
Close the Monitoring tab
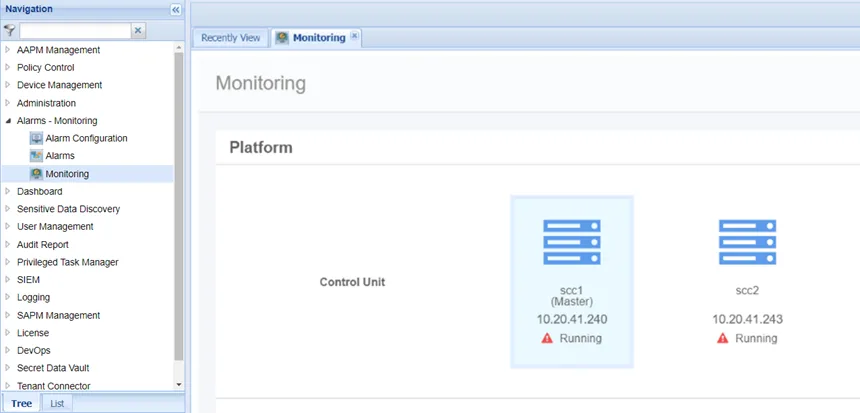point(354,36)
